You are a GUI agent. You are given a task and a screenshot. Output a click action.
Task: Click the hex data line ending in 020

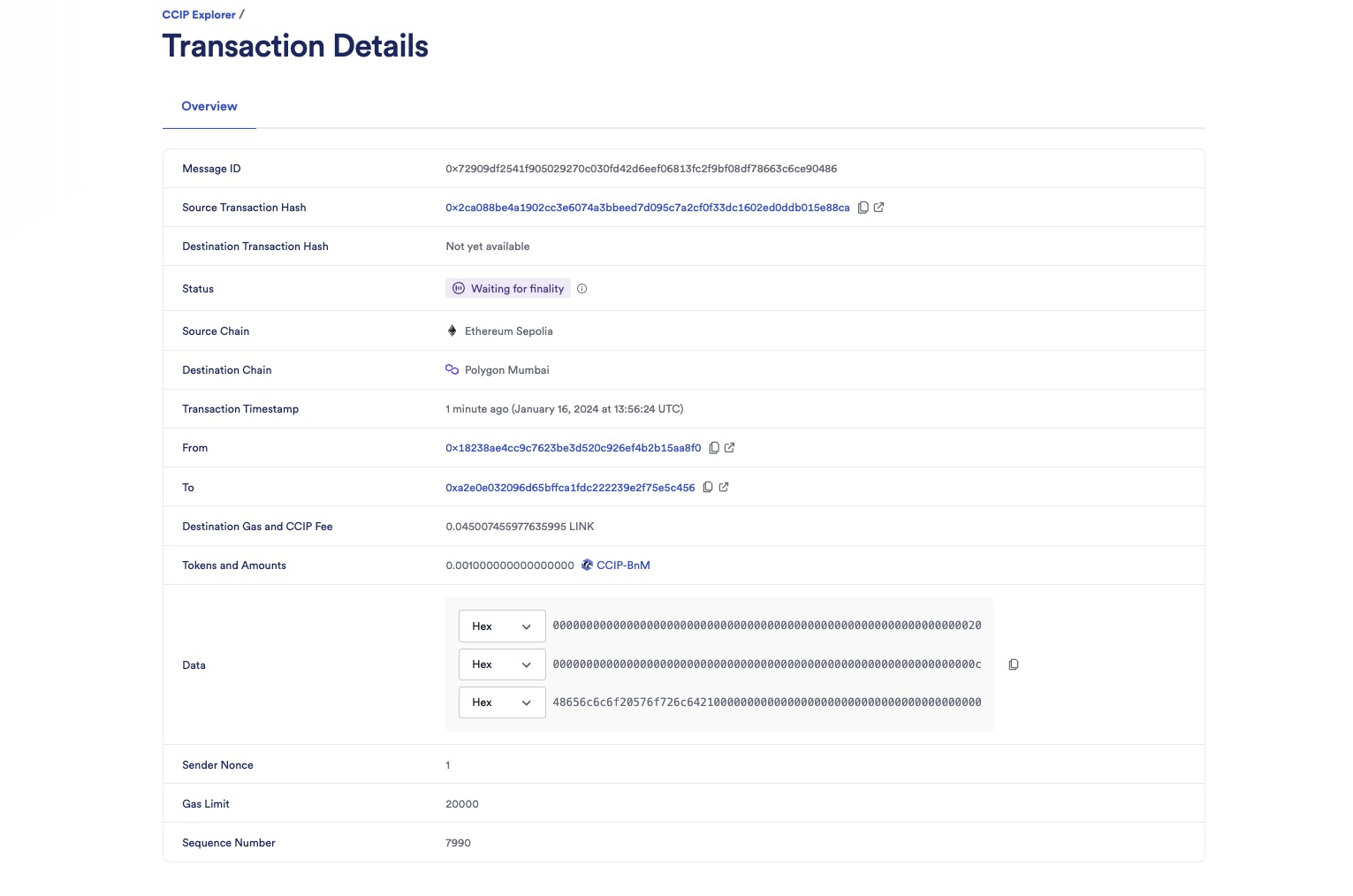[x=767, y=626]
